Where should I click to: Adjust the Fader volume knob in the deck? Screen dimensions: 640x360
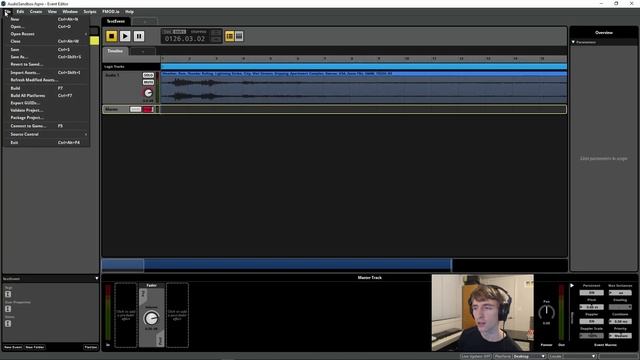[x=151, y=318]
